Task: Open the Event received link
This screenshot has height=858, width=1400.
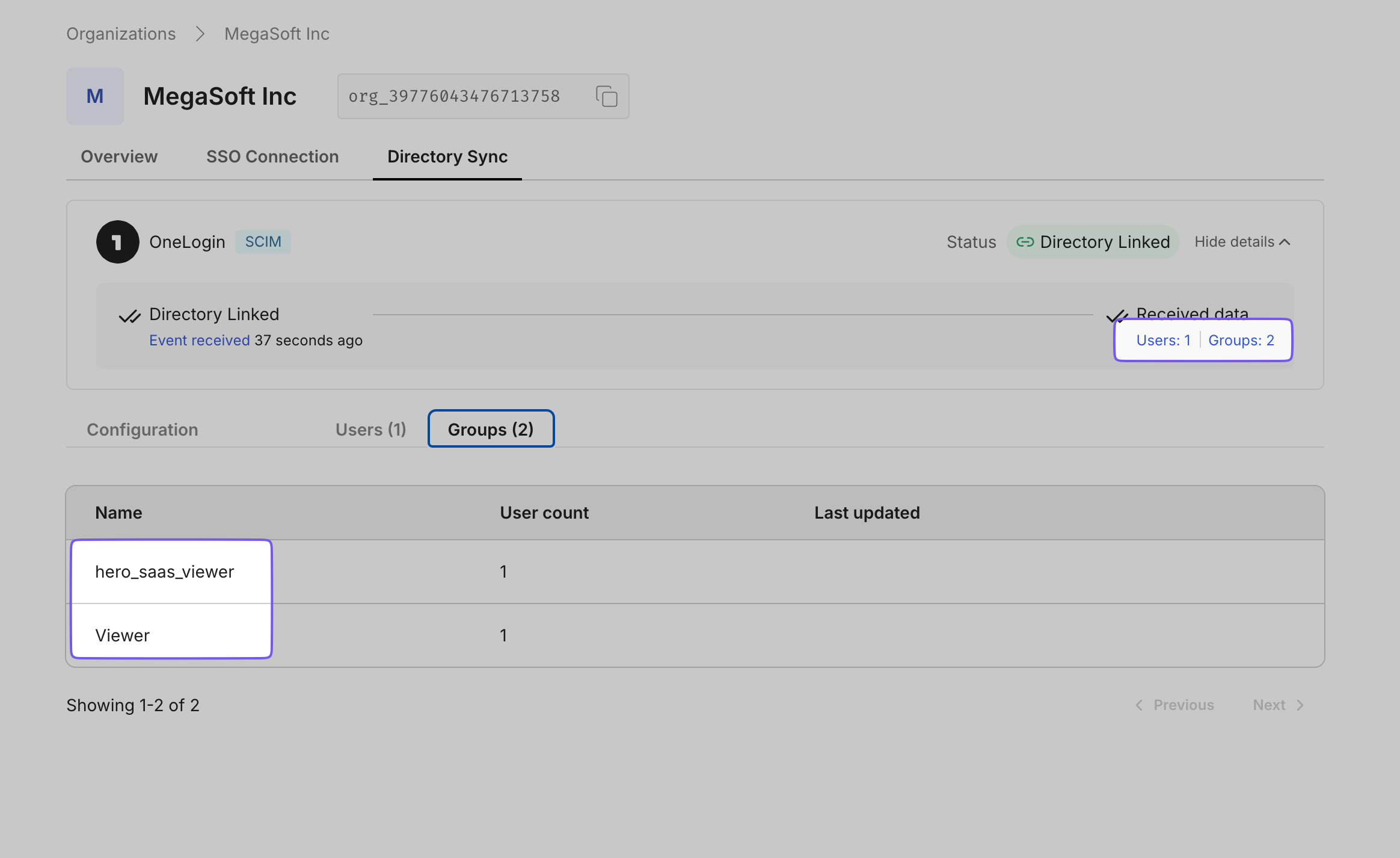Action: [x=200, y=340]
